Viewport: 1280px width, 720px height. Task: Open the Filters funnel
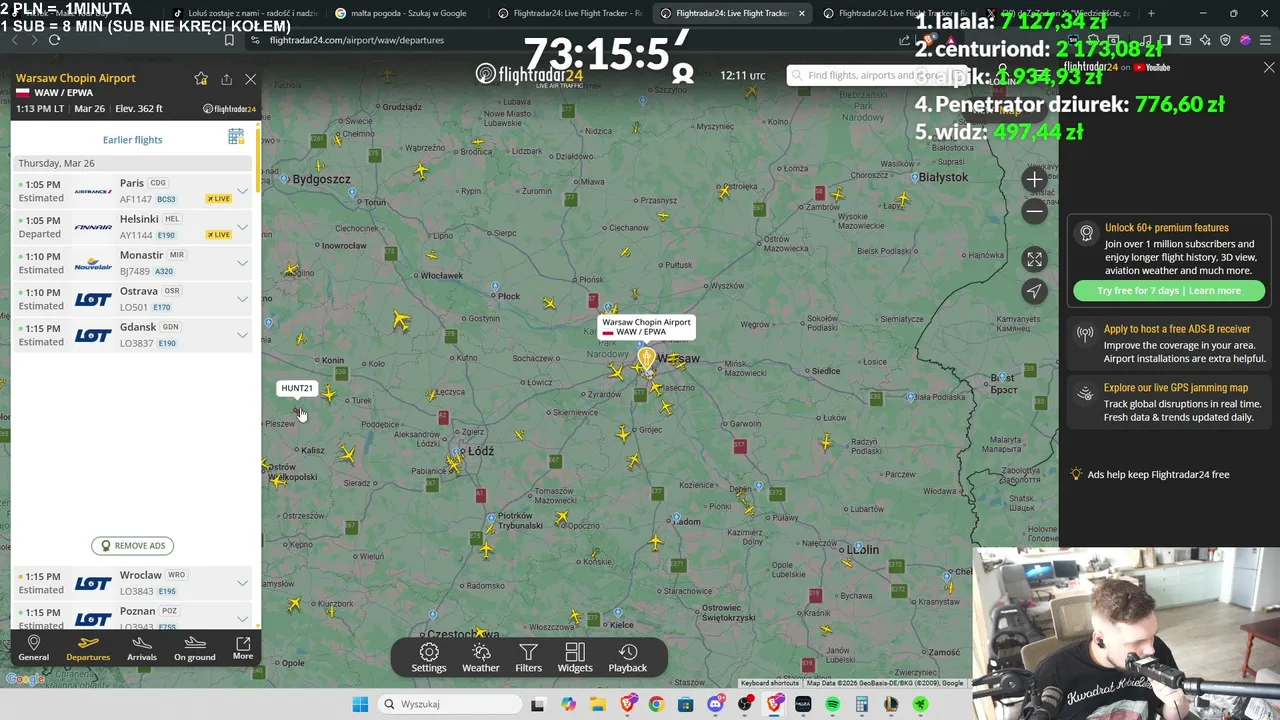(528, 658)
